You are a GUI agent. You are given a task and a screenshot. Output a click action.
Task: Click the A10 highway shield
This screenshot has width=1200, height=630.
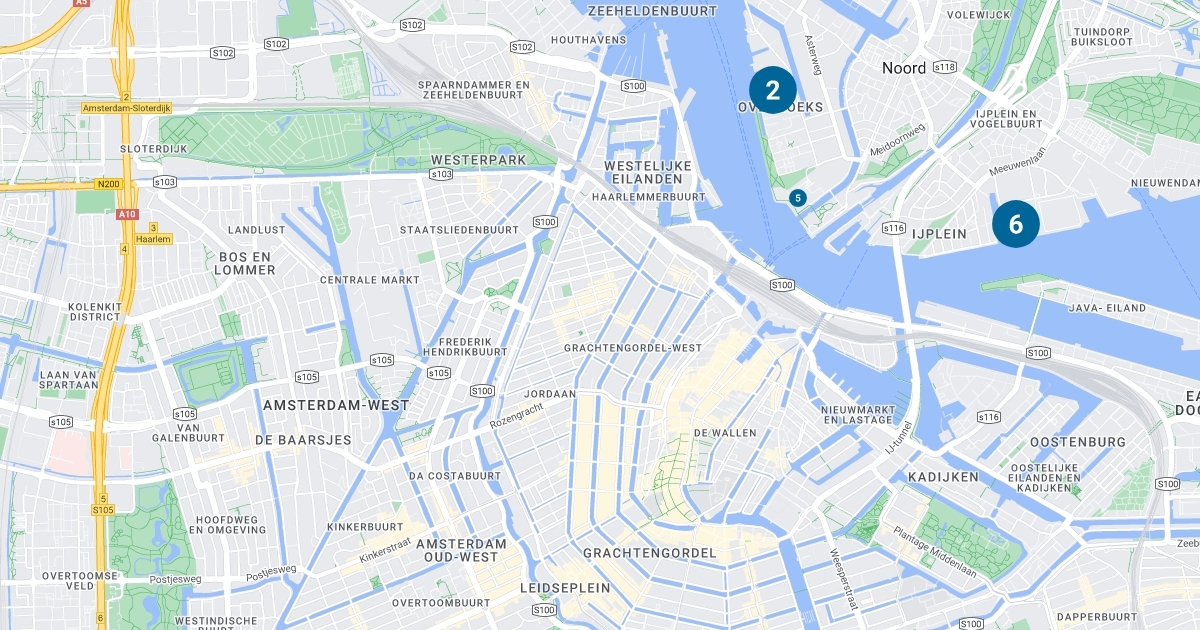[x=126, y=214]
